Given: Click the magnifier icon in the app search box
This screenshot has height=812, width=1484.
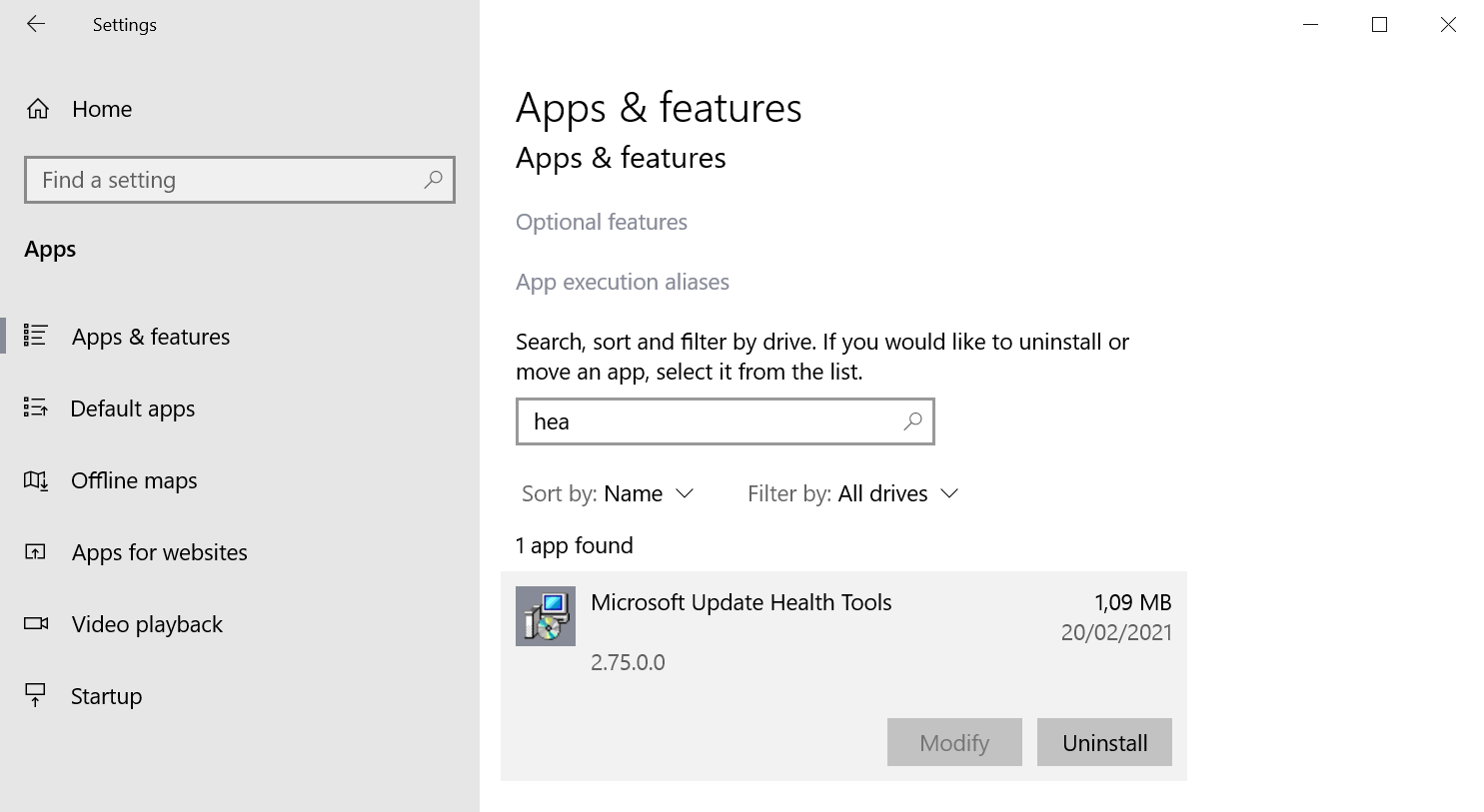Looking at the screenshot, I should [911, 421].
